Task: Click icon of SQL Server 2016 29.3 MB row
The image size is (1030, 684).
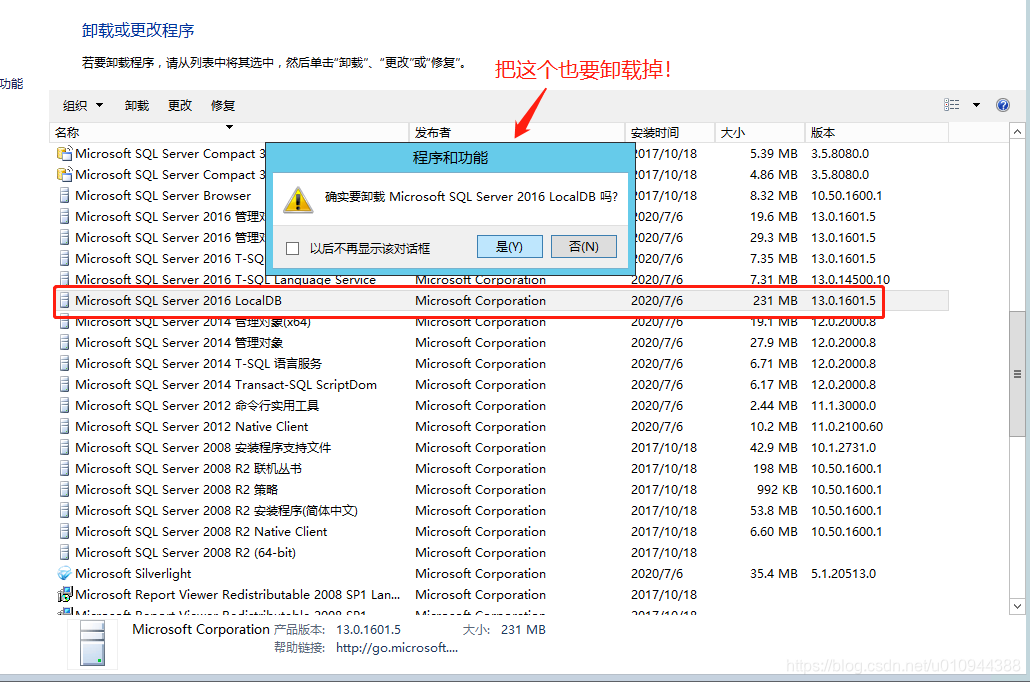Action: [x=64, y=238]
